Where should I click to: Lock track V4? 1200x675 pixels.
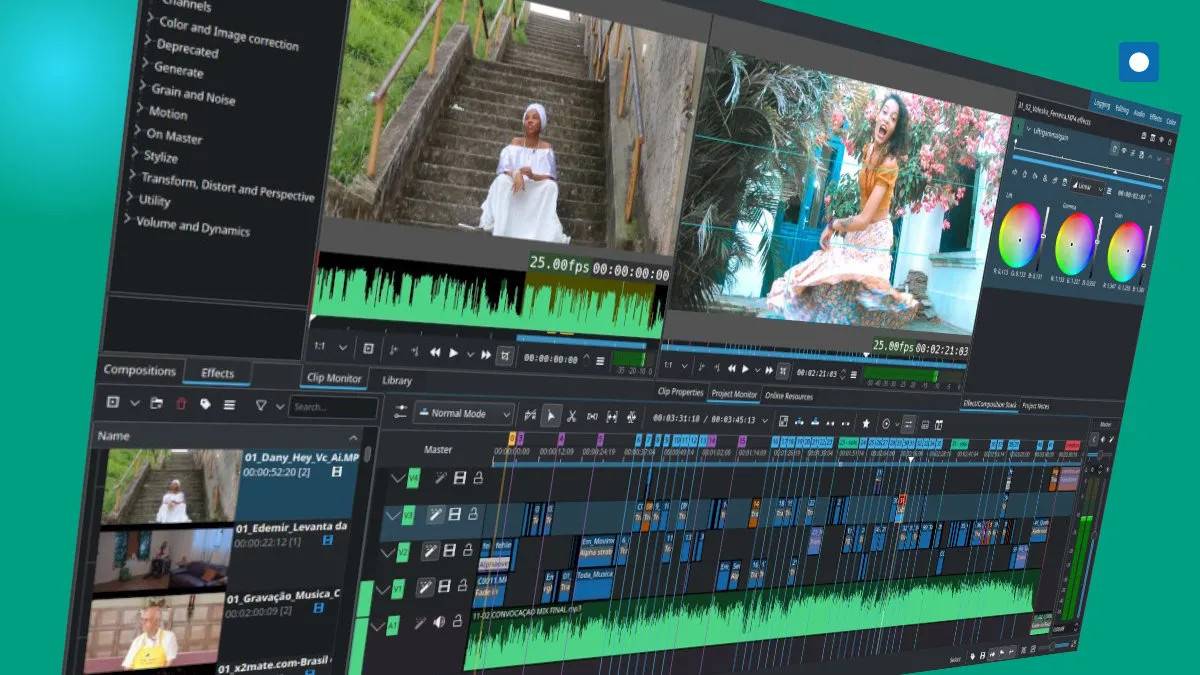[477, 479]
